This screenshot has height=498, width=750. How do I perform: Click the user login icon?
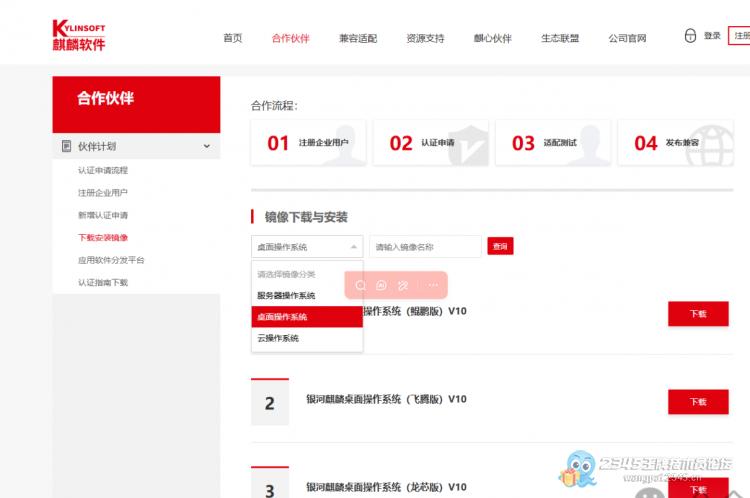[x=690, y=36]
